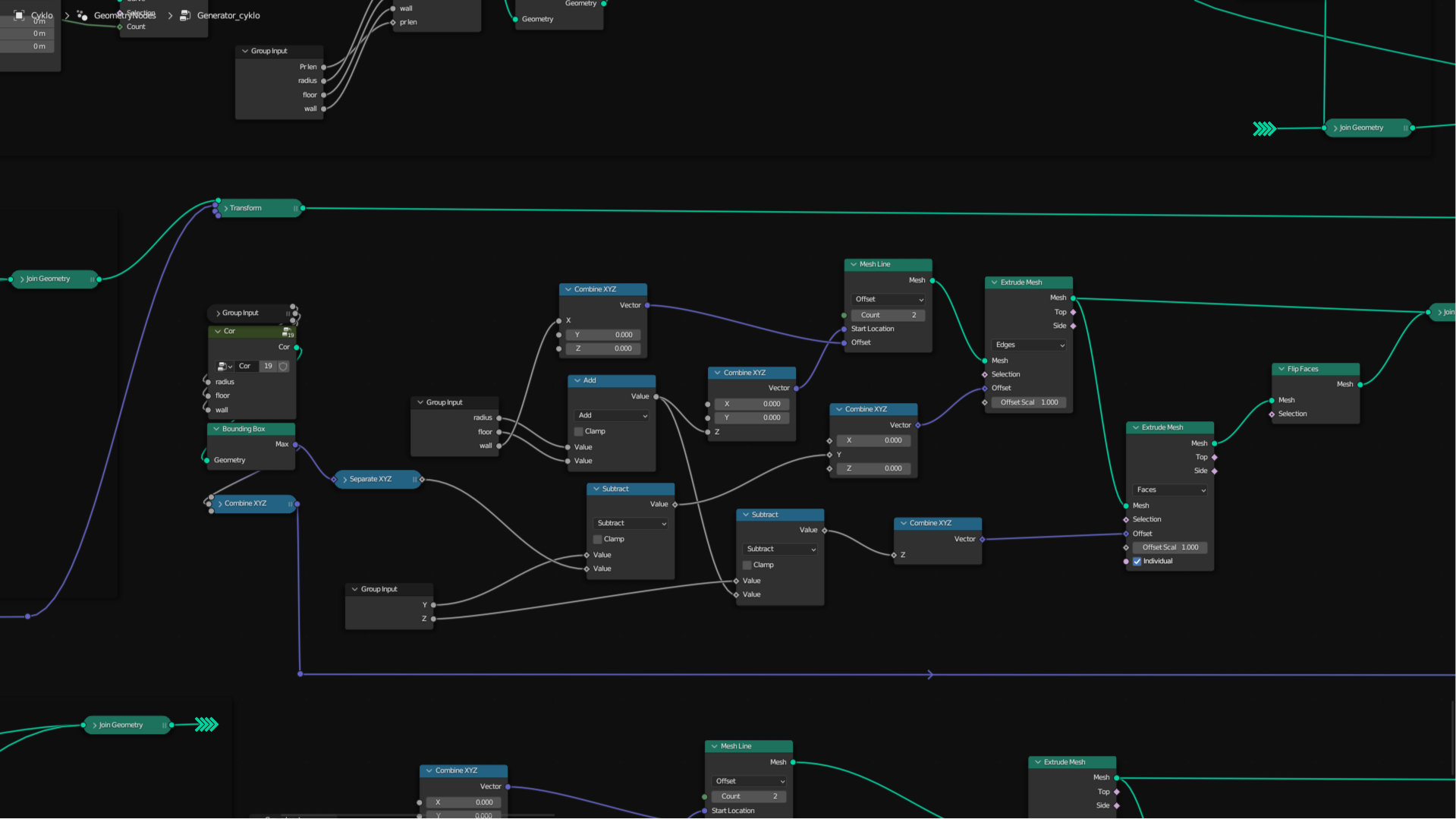
Task: Disable Individual checkbox in Extrude Mesh node
Action: 1137,562
